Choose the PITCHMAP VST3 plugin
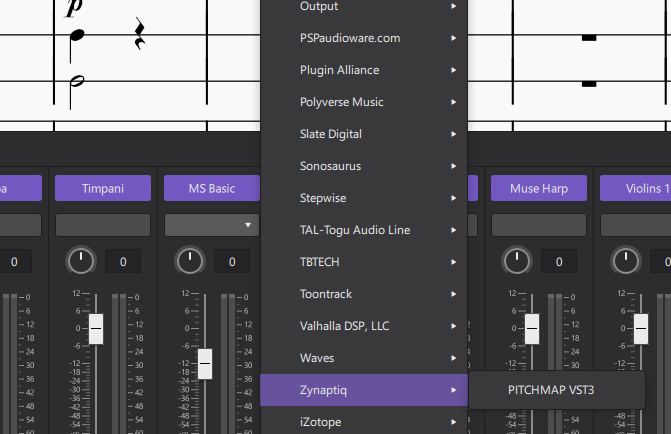Screen dimensions: 671x434 point(557,390)
